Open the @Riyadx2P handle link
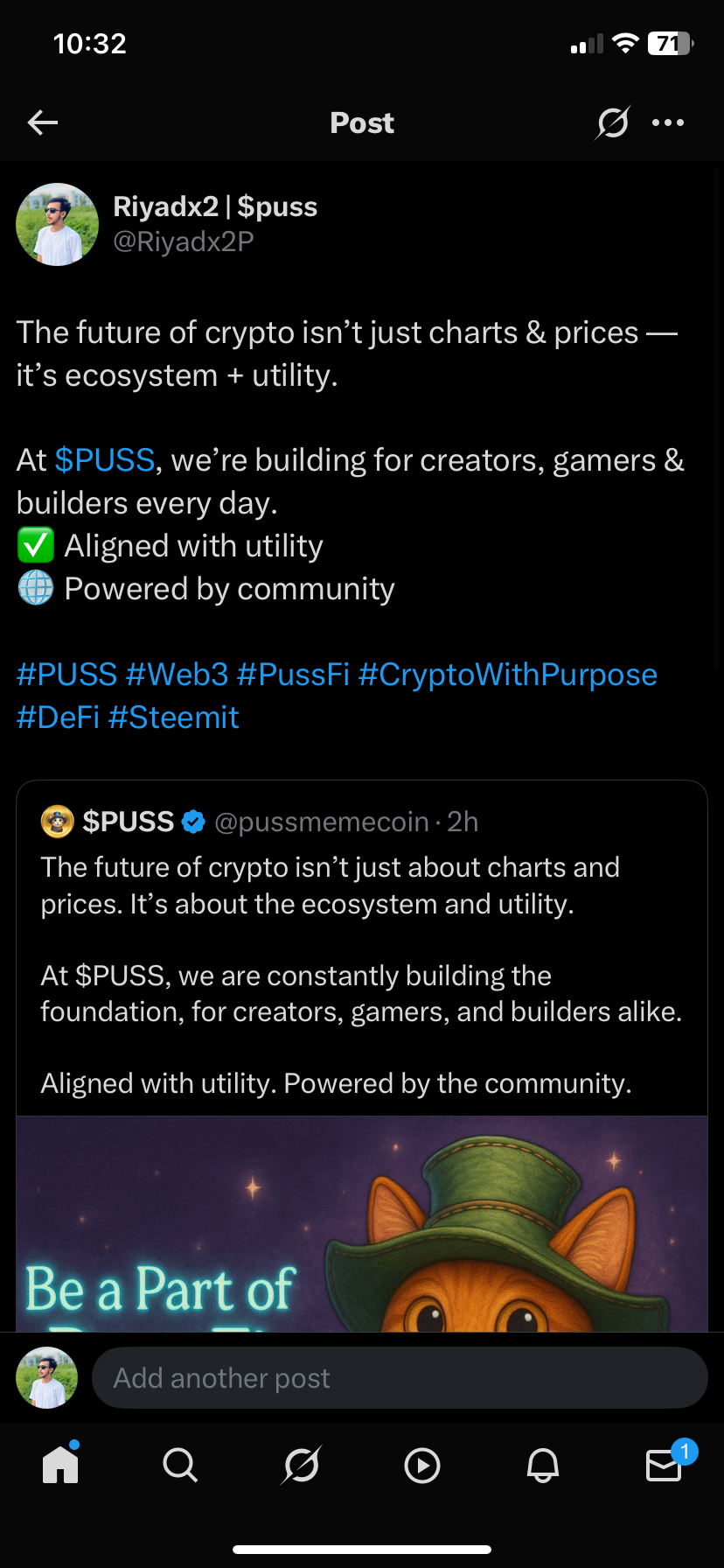Screen dimensions: 724x1568 184,241
